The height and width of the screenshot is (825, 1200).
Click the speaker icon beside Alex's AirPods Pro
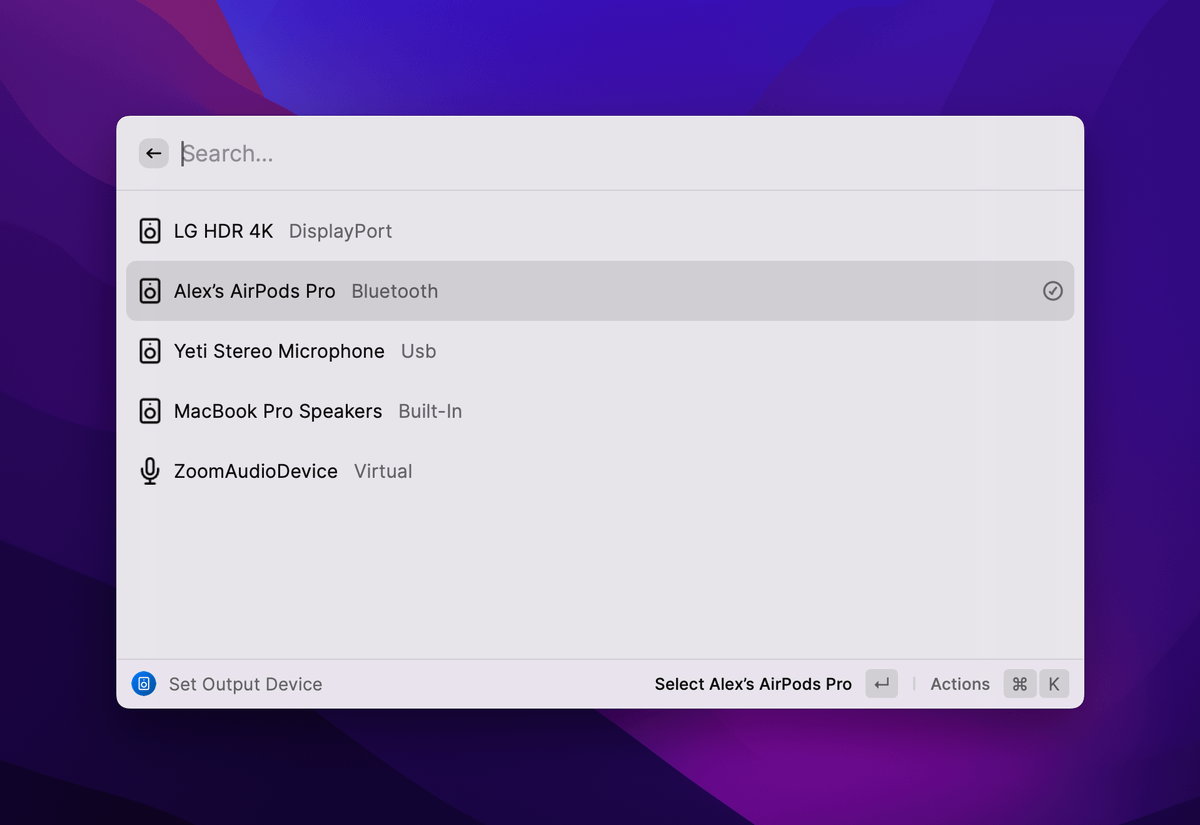point(150,291)
